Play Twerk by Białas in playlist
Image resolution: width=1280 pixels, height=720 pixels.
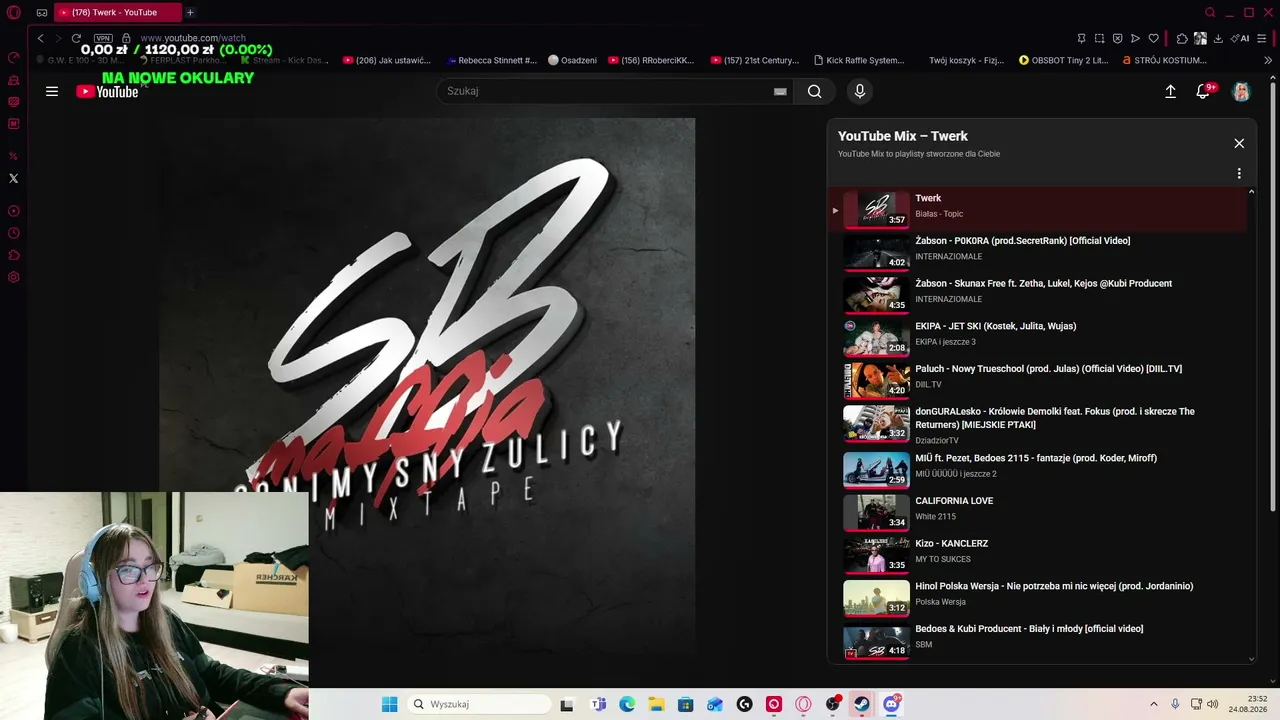(x=1037, y=209)
